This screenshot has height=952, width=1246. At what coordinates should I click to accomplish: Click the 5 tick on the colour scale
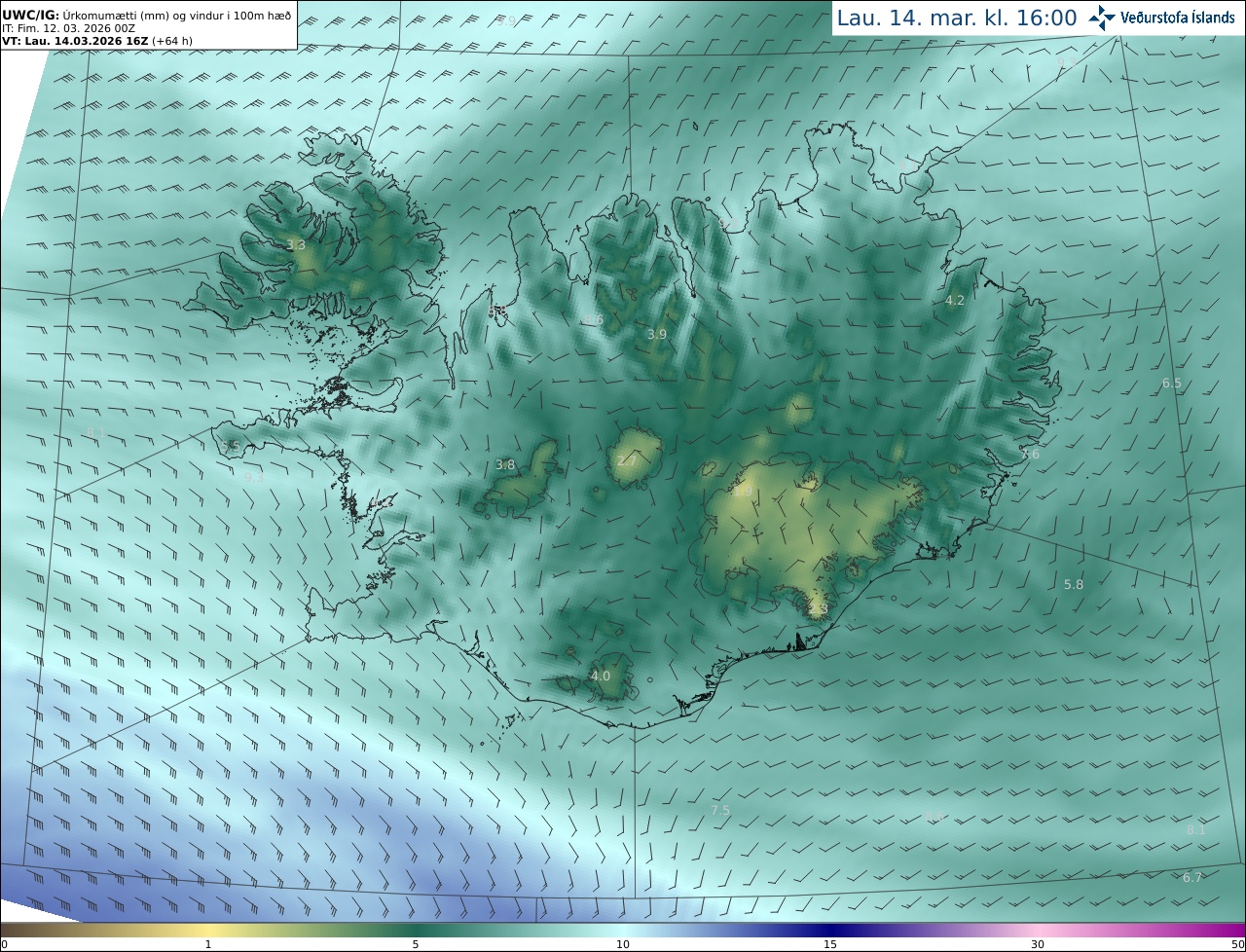pos(416,944)
